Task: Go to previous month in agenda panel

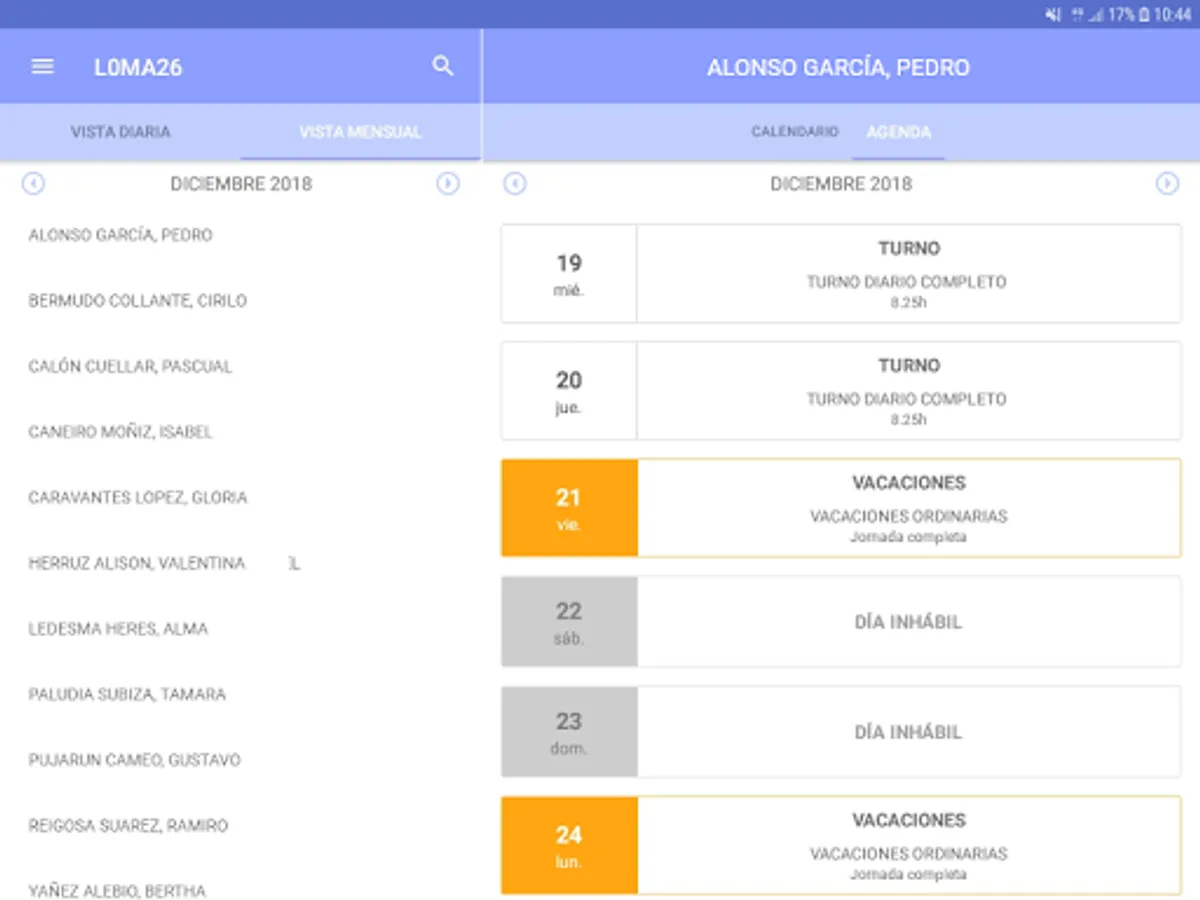Action: point(515,184)
